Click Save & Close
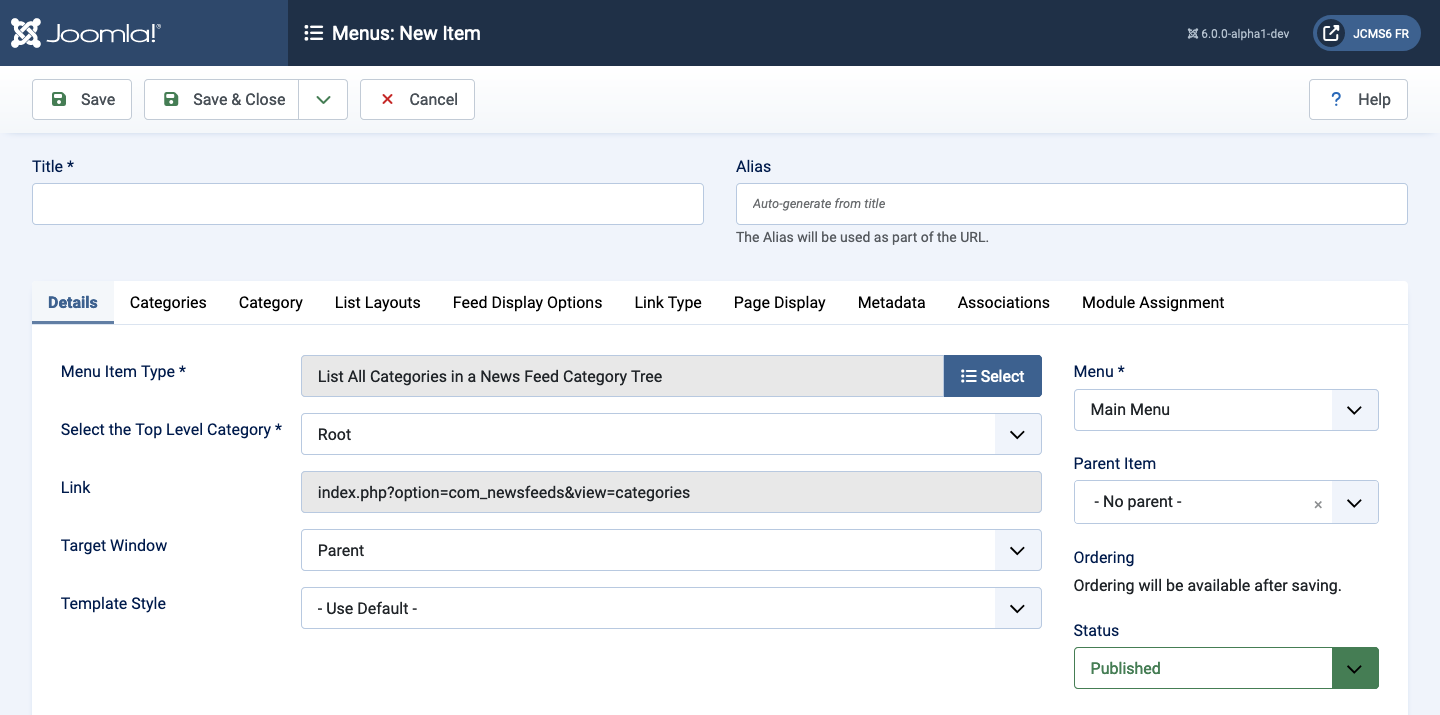 click(222, 99)
